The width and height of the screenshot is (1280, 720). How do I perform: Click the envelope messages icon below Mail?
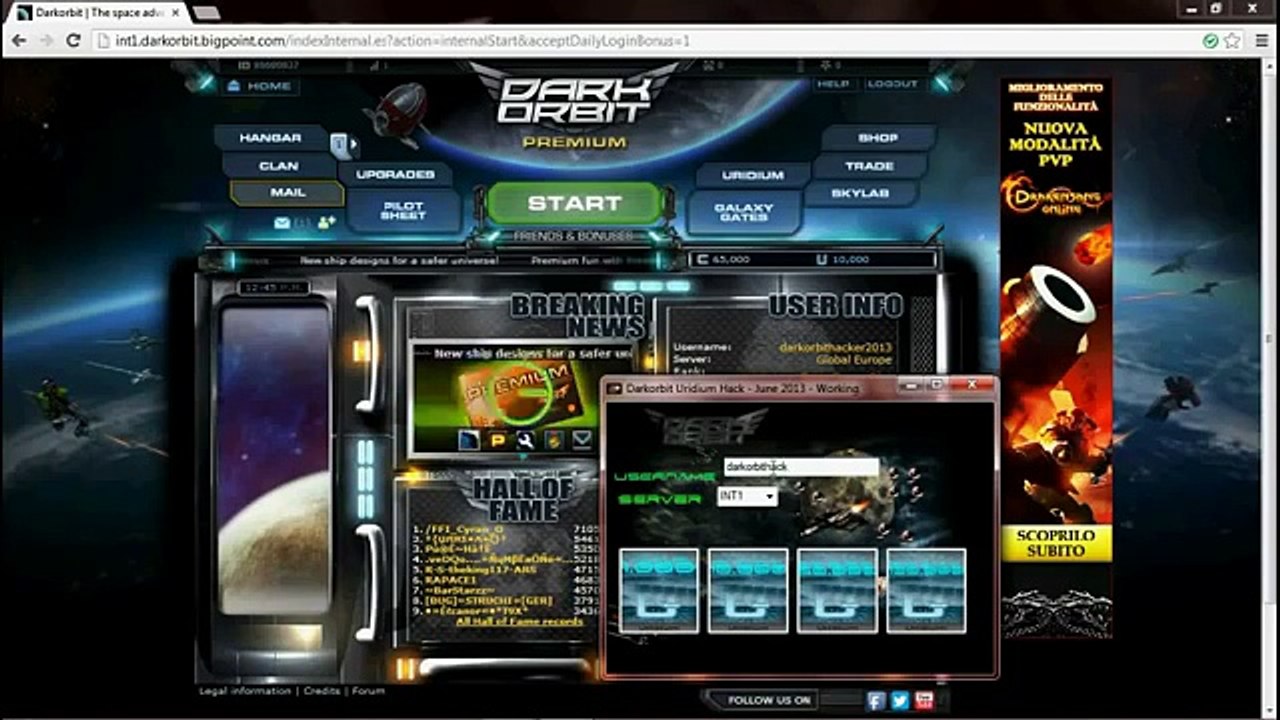pos(283,223)
